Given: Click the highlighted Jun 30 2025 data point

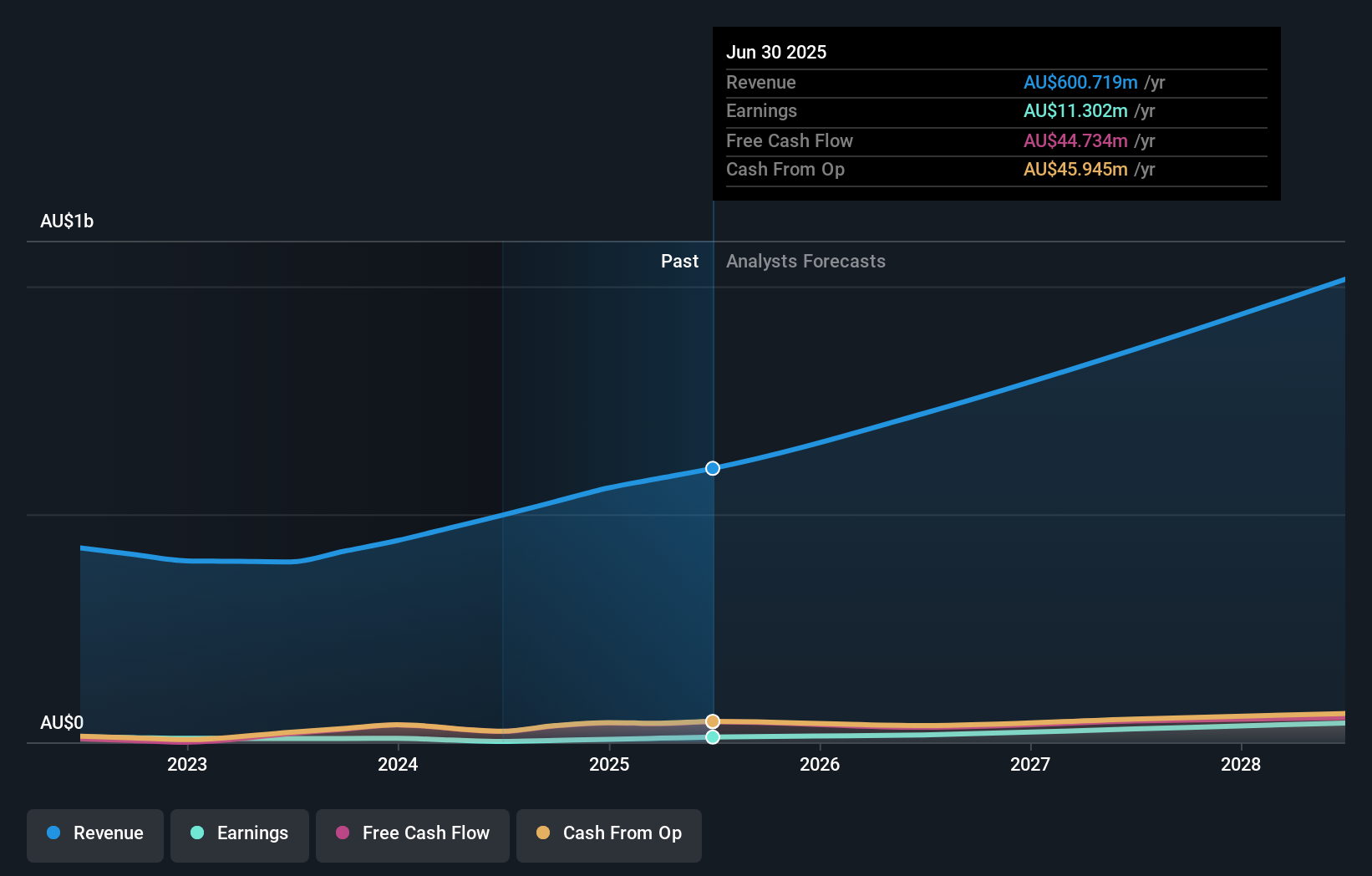Looking at the screenshot, I should point(712,468).
